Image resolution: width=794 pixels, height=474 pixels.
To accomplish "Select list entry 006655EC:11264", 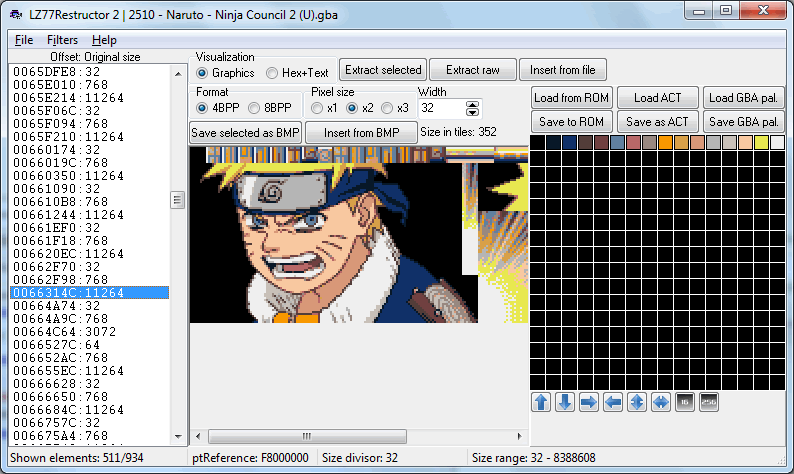I will click(x=89, y=371).
